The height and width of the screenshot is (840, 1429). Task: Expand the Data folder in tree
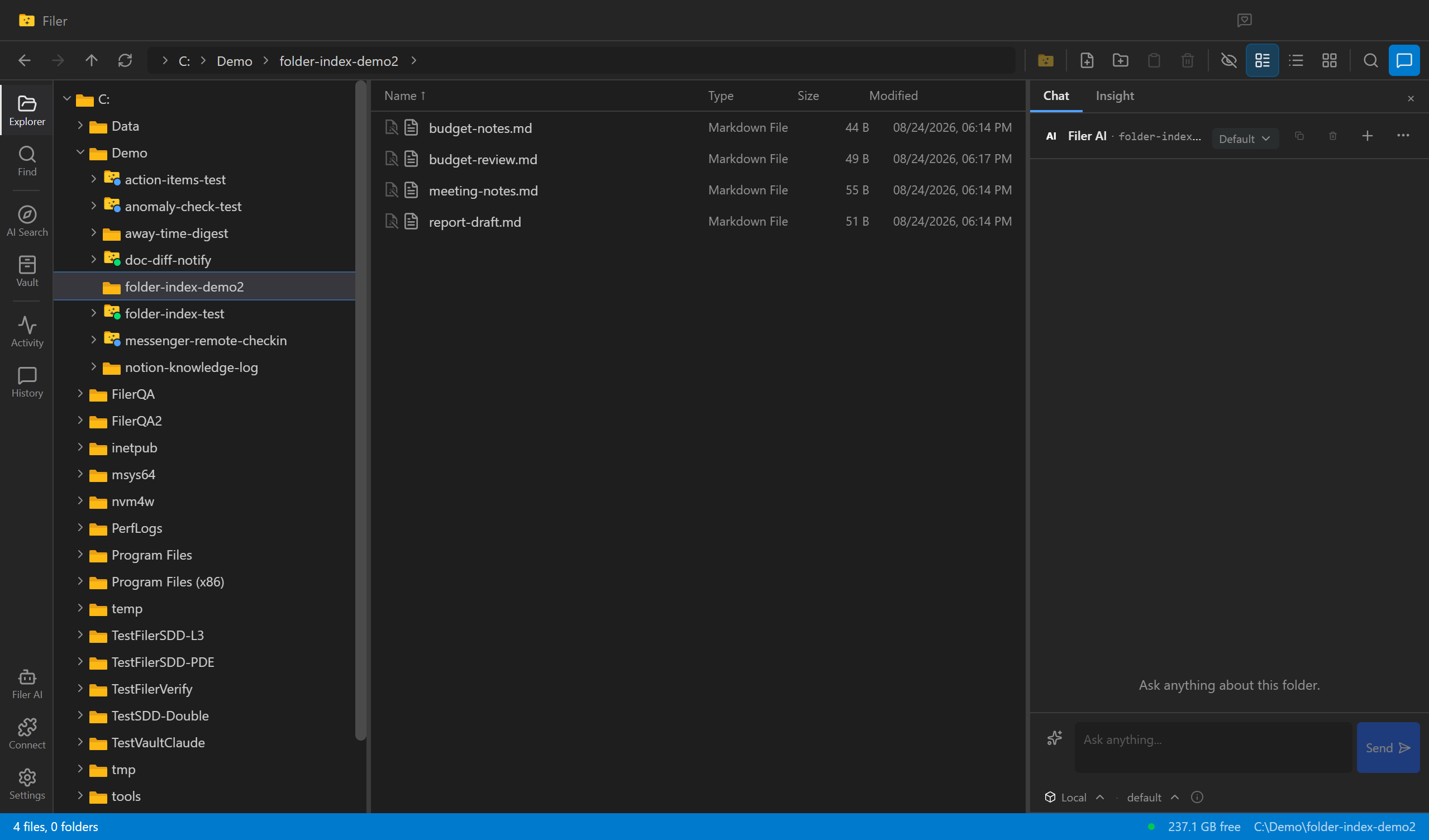[80, 126]
